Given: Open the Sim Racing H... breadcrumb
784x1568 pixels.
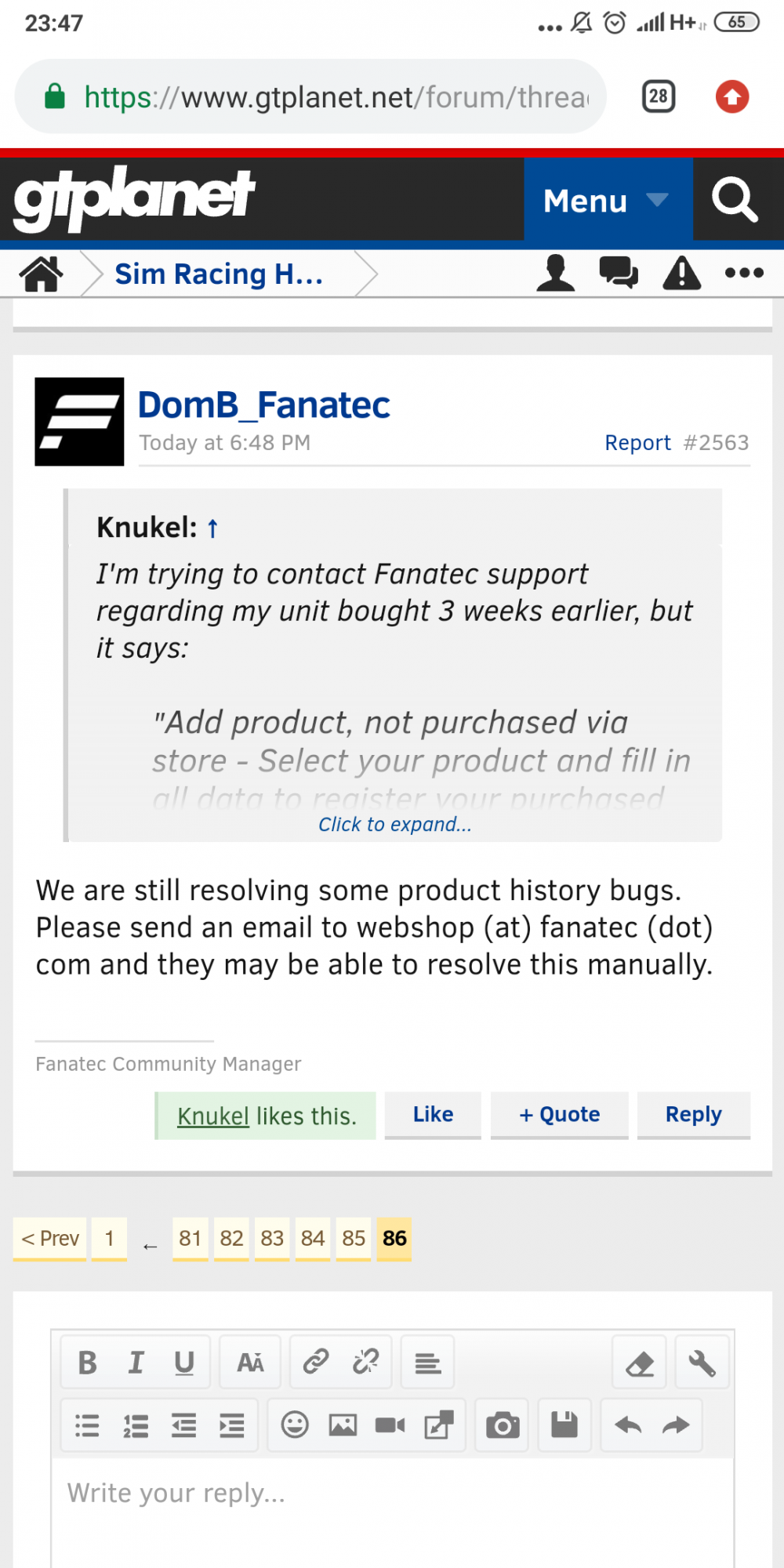Looking at the screenshot, I should [219, 274].
